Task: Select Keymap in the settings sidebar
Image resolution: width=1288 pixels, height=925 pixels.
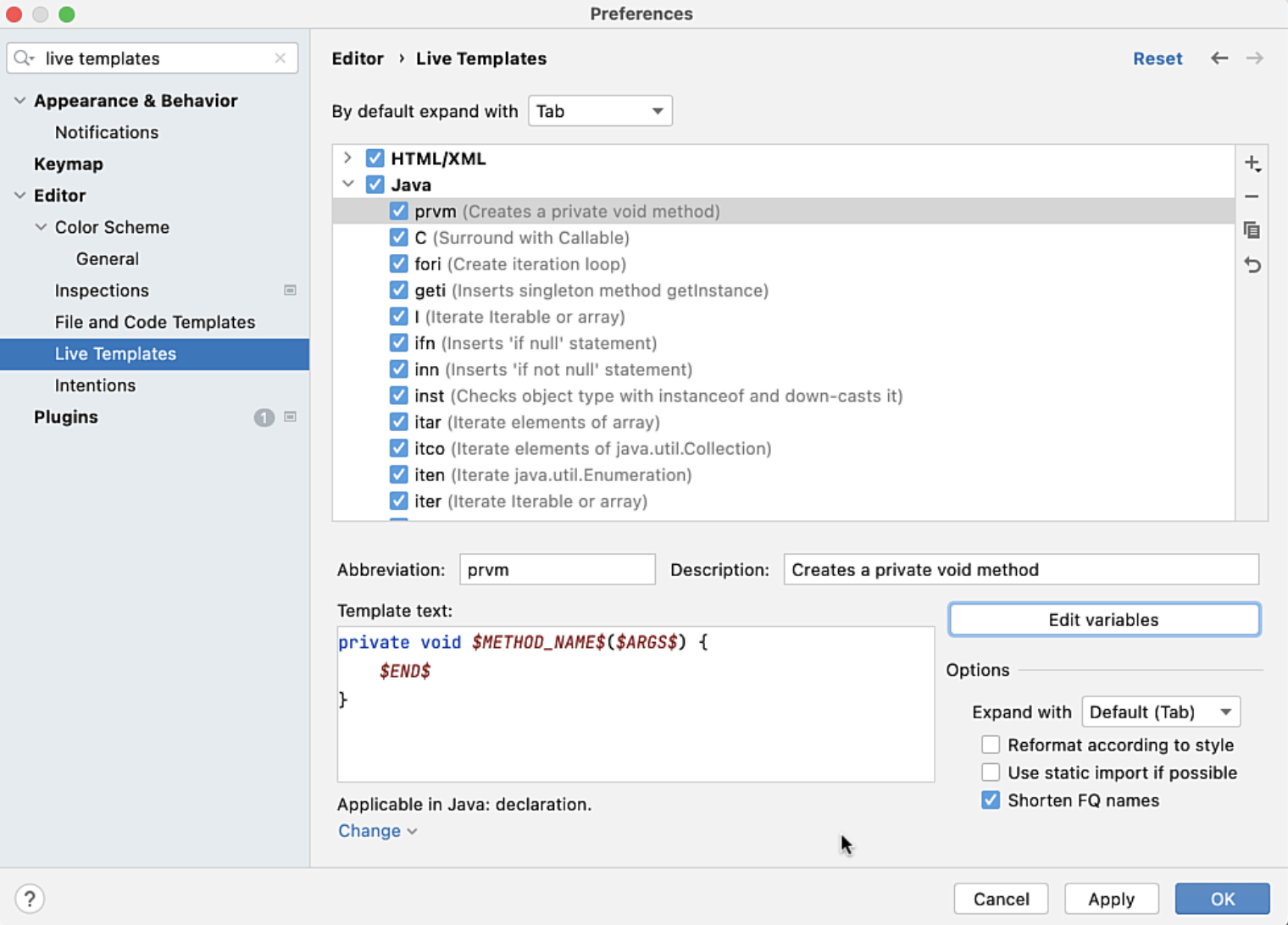Action: 69,163
